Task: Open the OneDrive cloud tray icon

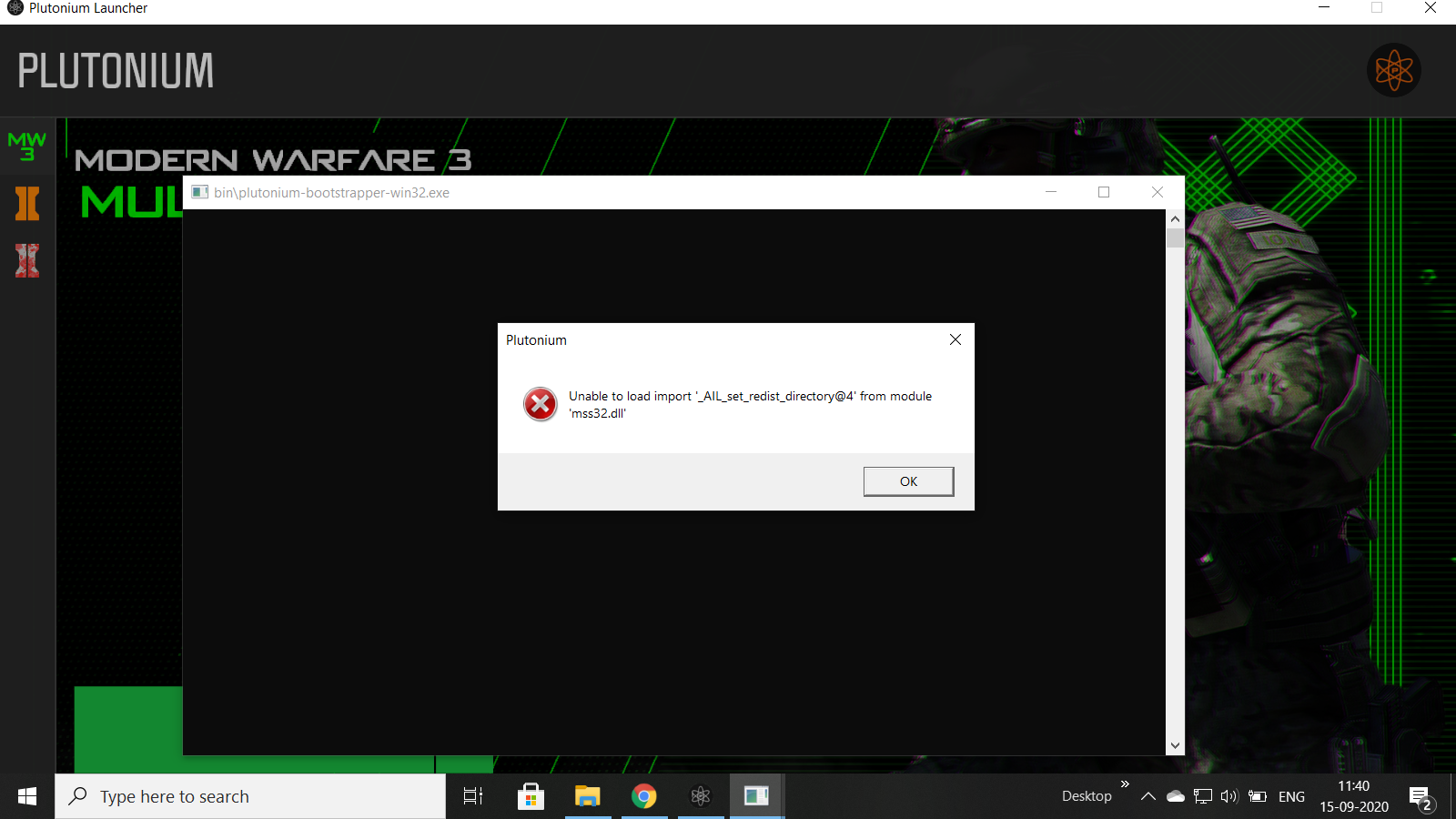Action: tap(1176, 796)
